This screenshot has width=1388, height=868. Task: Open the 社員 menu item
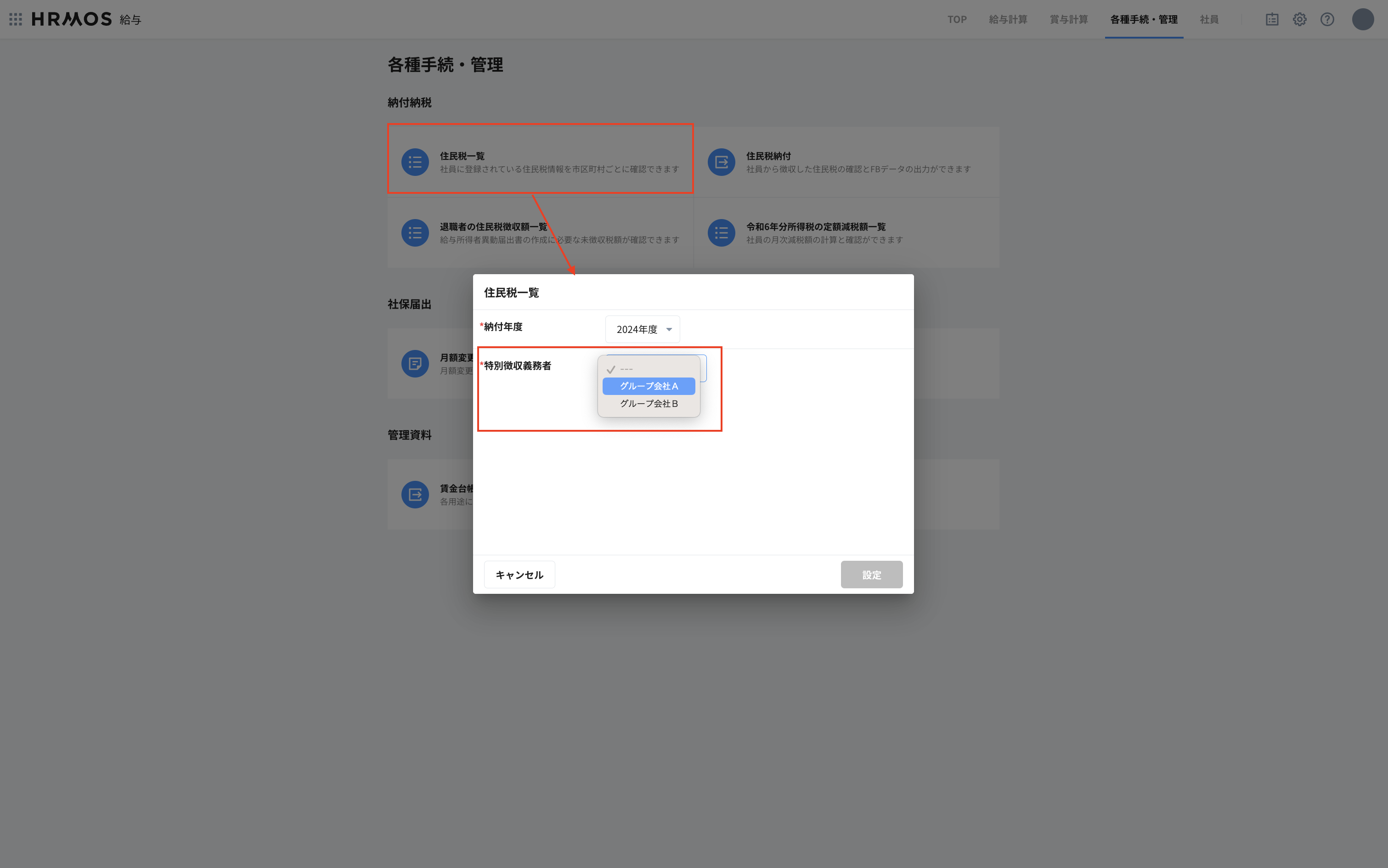[1209, 19]
